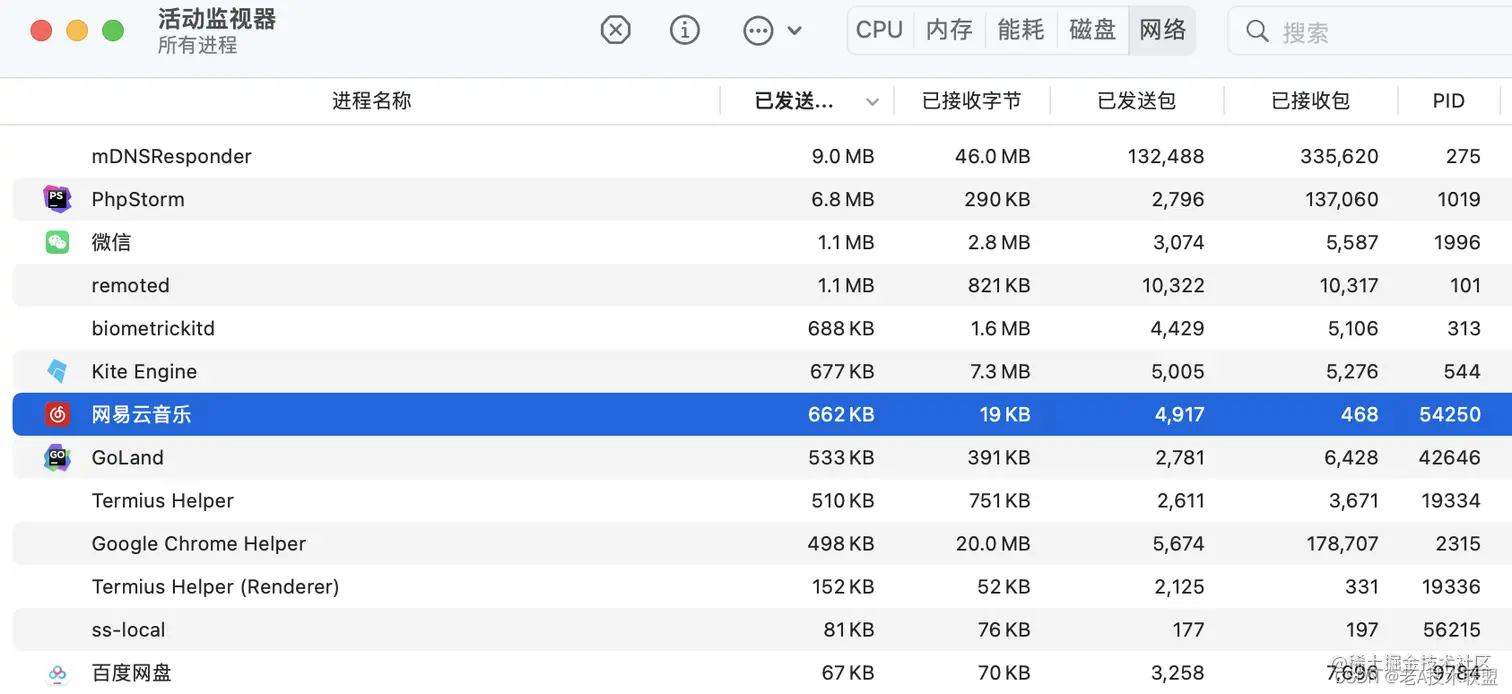The height and width of the screenshot is (694, 1512).
Task: Select the remoted process row
Action: point(762,285)
